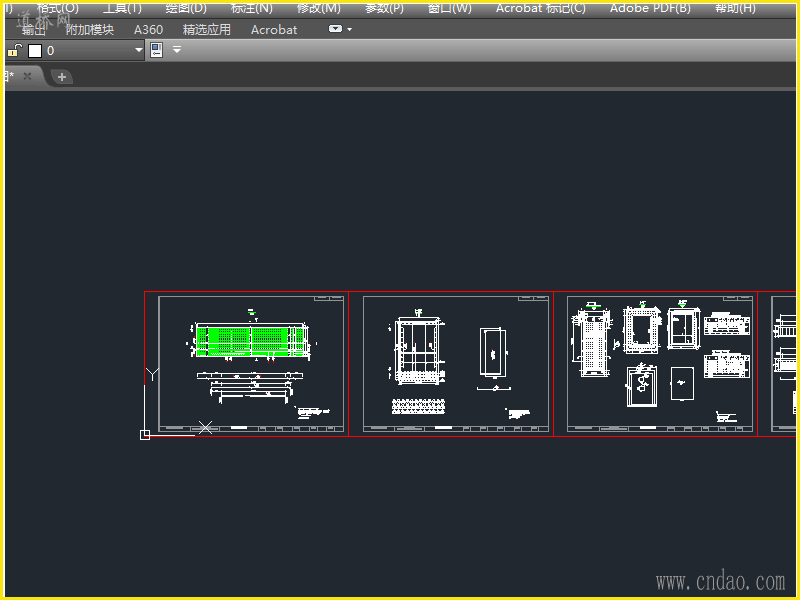Switch to the 精选应用 ribbon tab
The height and width of the screenshot is (600, 800).
click(207, 30)
